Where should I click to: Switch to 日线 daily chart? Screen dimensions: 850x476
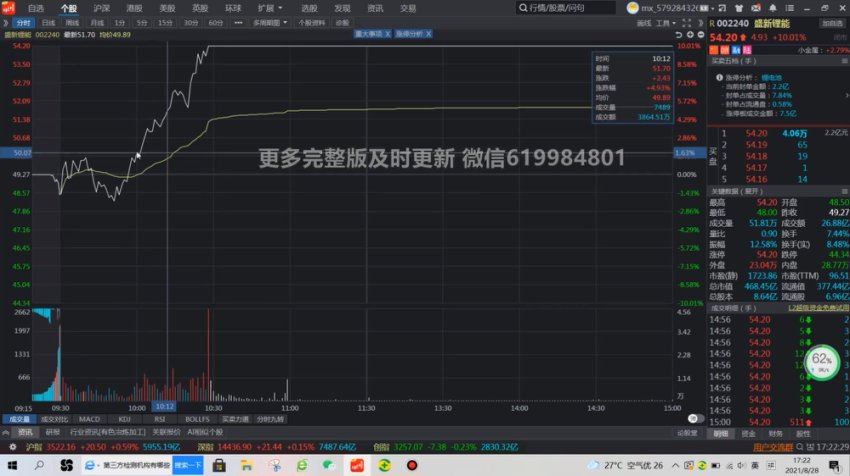pyautogui.click(x=48, y=23)
